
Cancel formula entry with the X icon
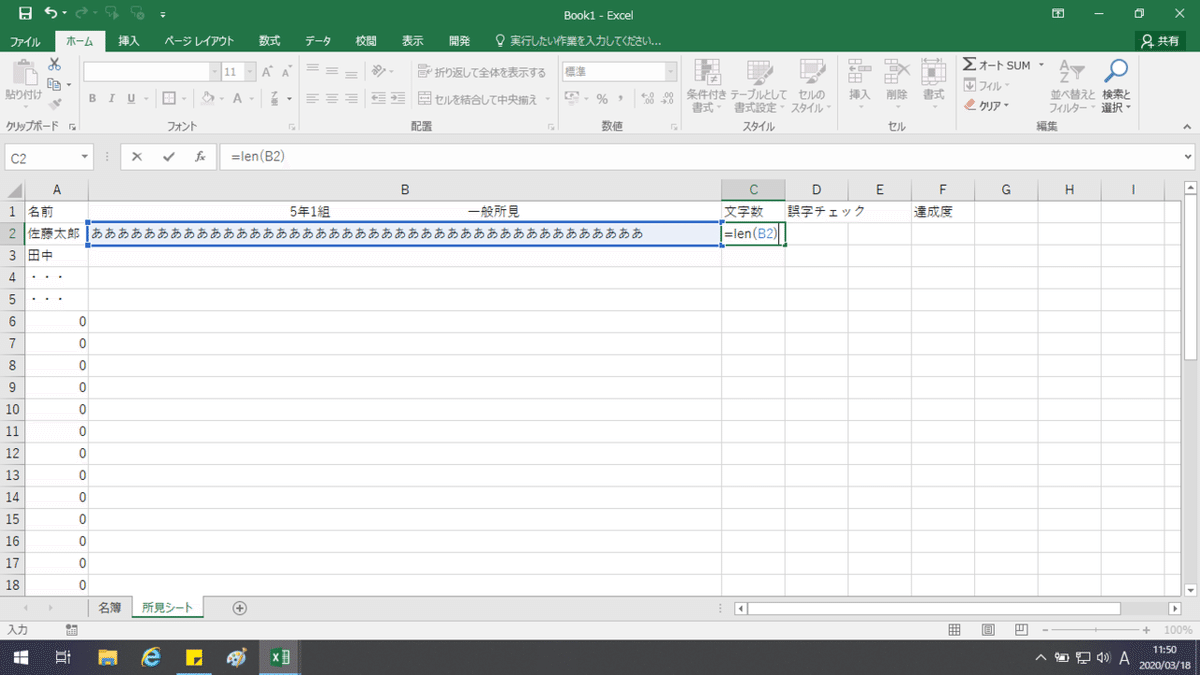click(x=137, y=157)
